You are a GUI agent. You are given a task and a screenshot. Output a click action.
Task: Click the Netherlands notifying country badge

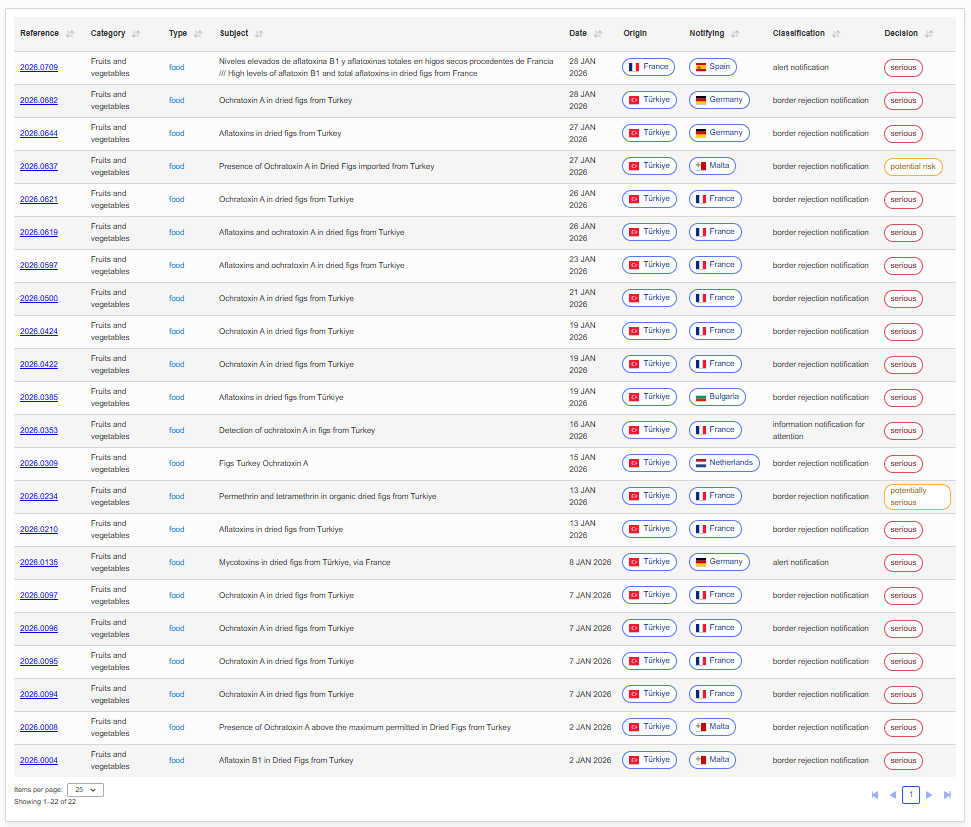coord(725,463)
